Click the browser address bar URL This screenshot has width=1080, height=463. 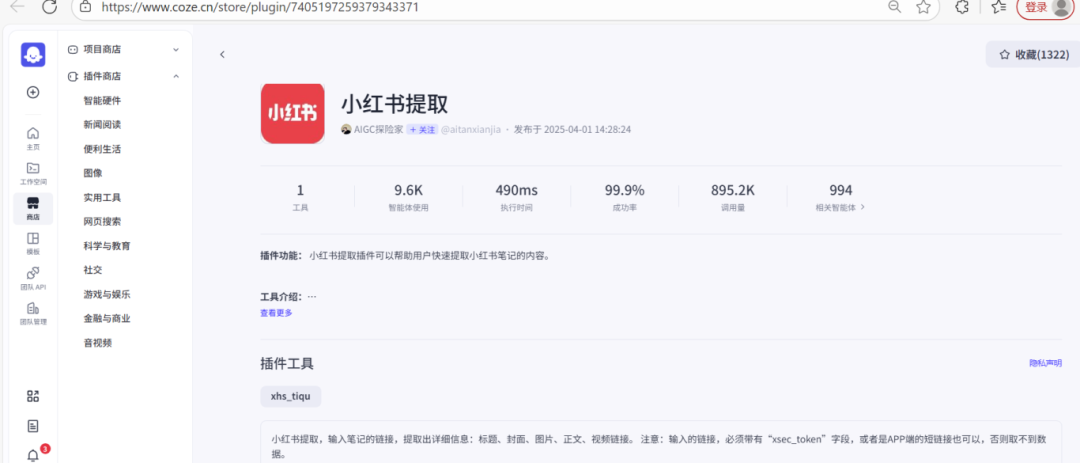[260, 8]
